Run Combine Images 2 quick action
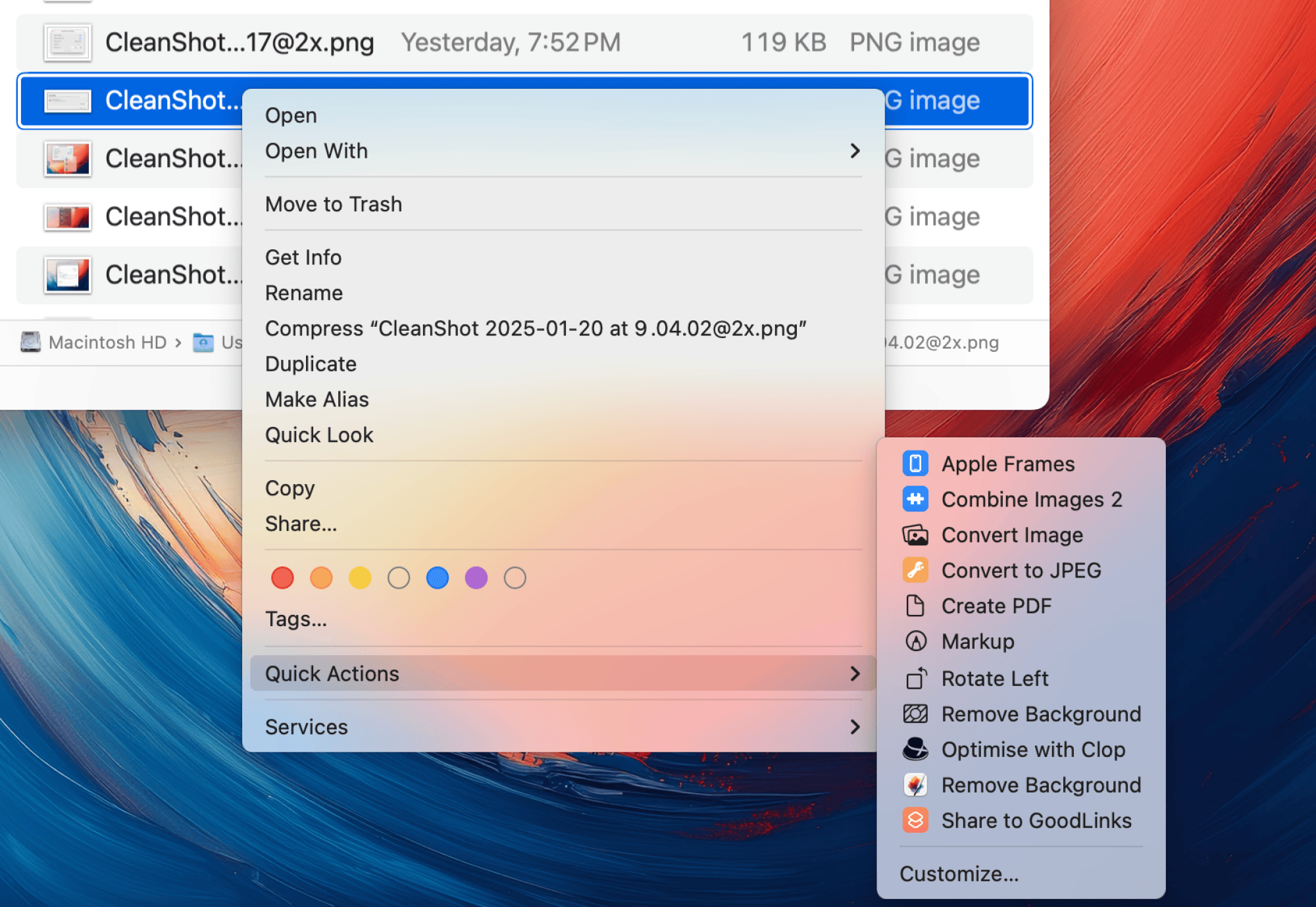1316x907 pixels. [x=1021, y=499]
